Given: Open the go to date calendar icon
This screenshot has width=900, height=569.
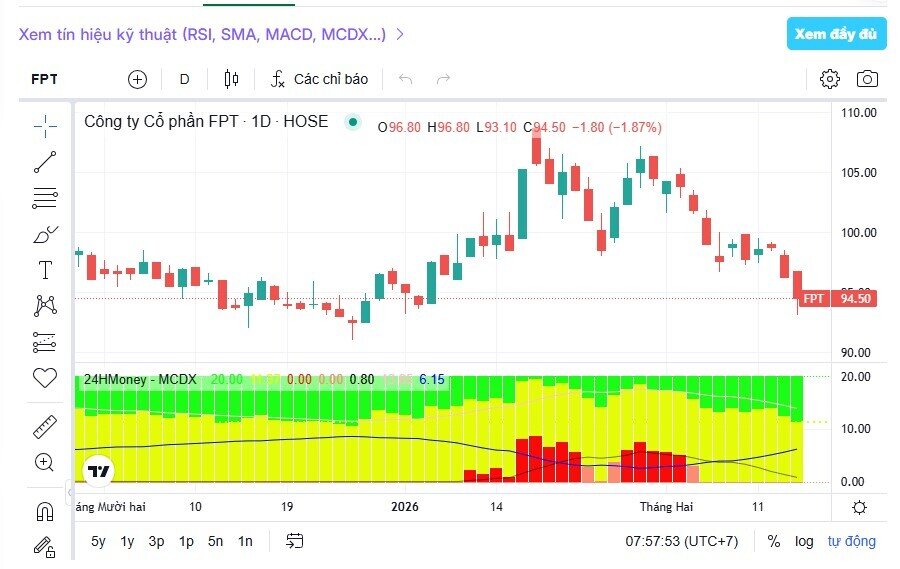Looking at the screenshot, I should pyautogui.click(x=294, y=541).
